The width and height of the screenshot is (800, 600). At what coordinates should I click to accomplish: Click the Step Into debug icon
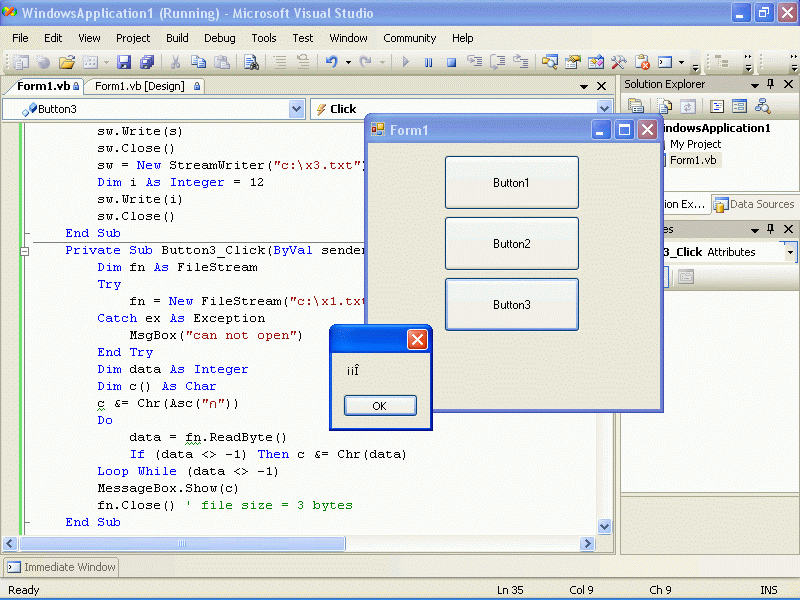pyautogui.click(x=474, y=62)
